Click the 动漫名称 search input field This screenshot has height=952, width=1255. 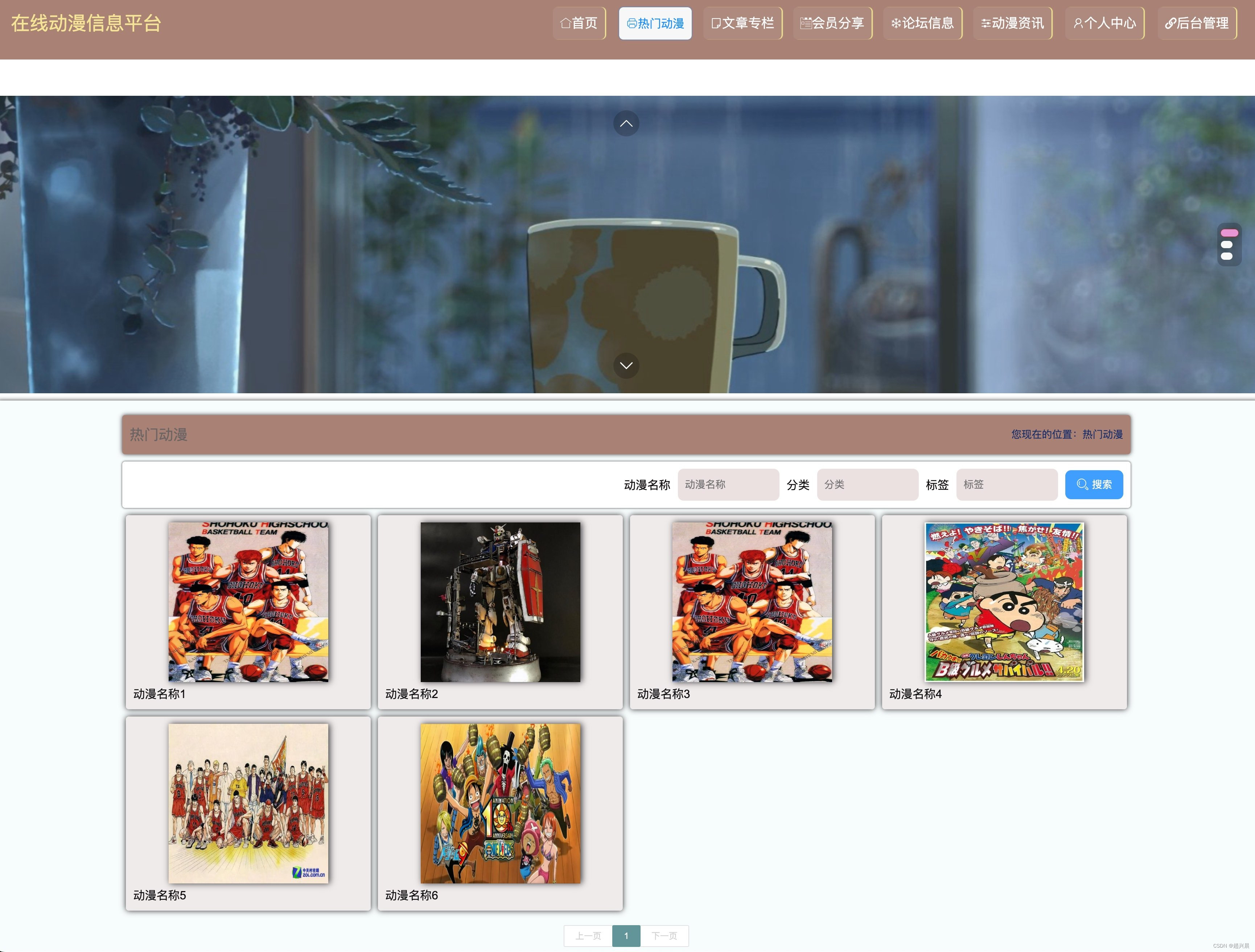[x=728, y=484]
